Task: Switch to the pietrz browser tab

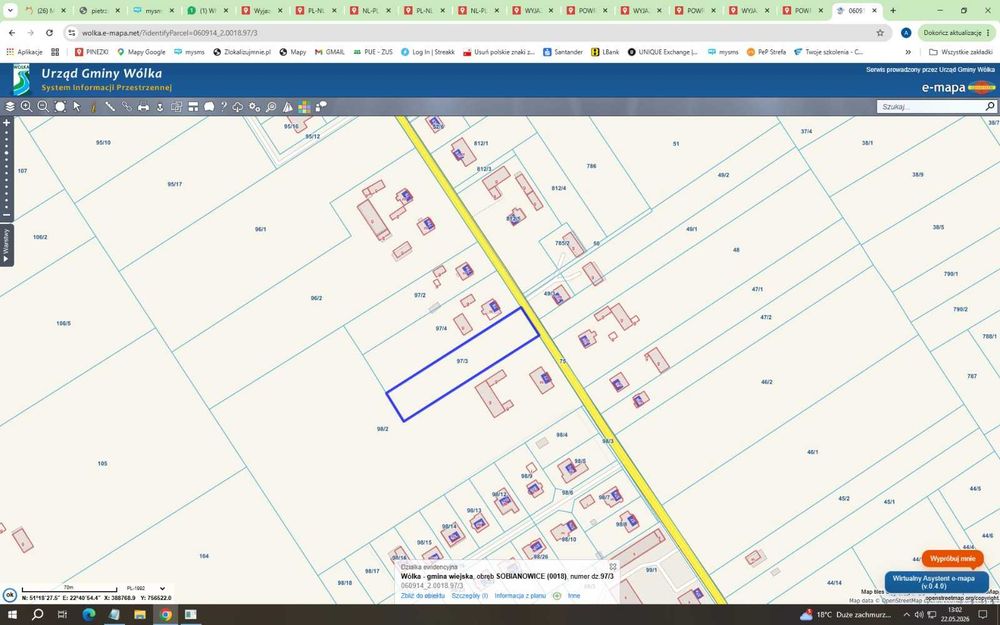Action: (x=98, y=10)
